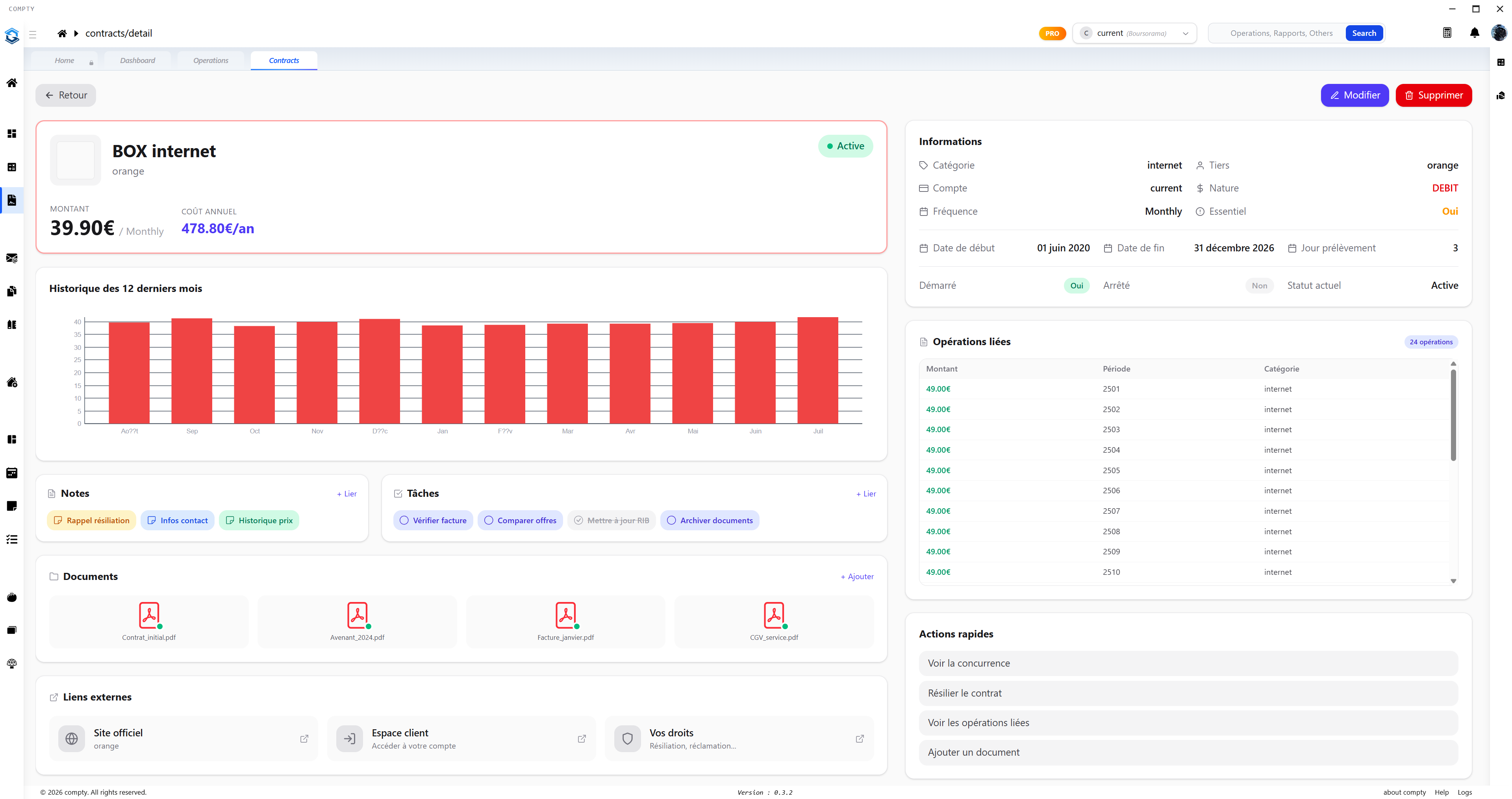Viewport: 1512px width, 799px height.
Task: Click Voir les opérations liées action
Action: pyautogui.click(x=1188, y=723)
